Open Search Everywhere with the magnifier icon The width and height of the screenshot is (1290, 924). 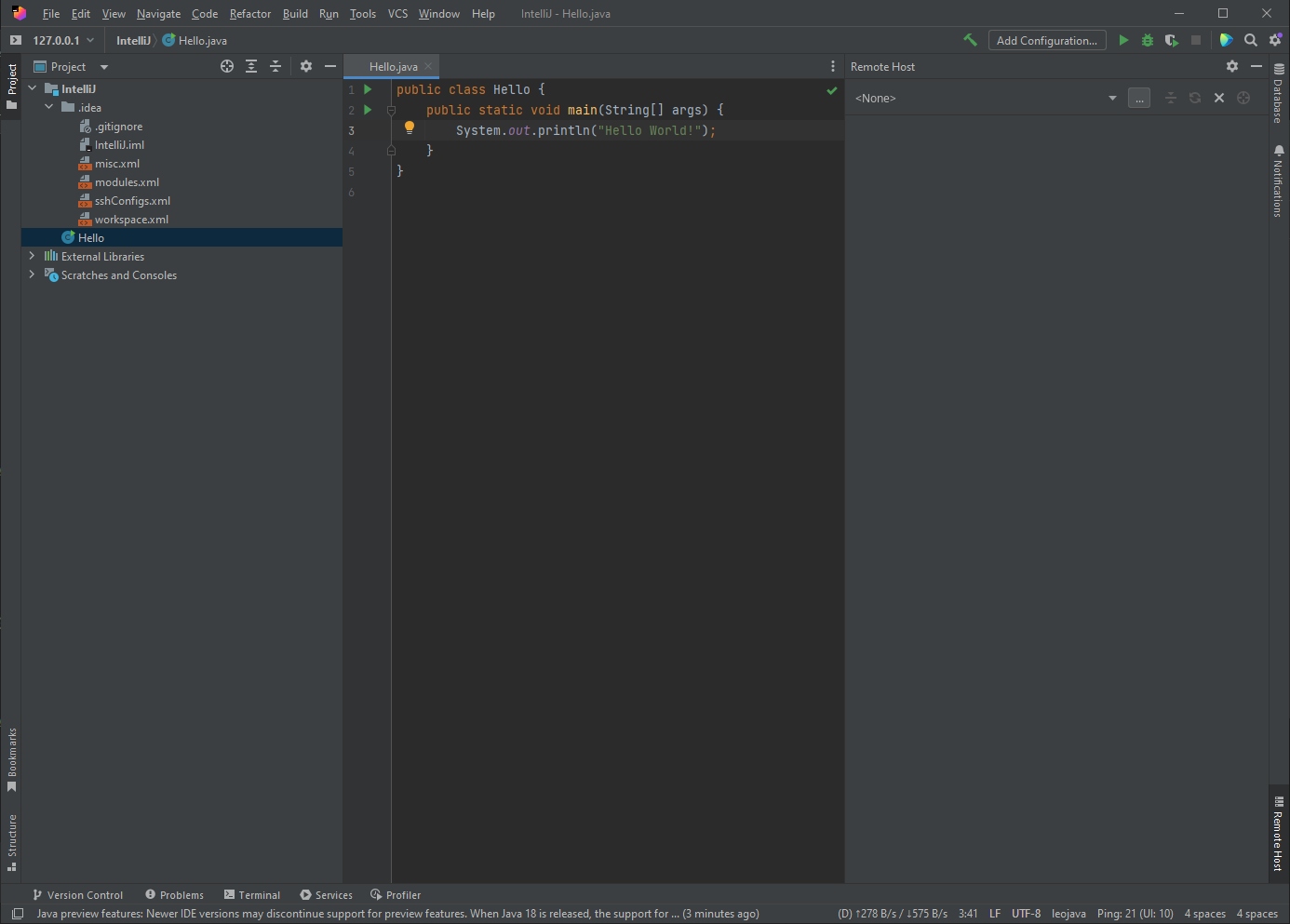point(1251,40)
